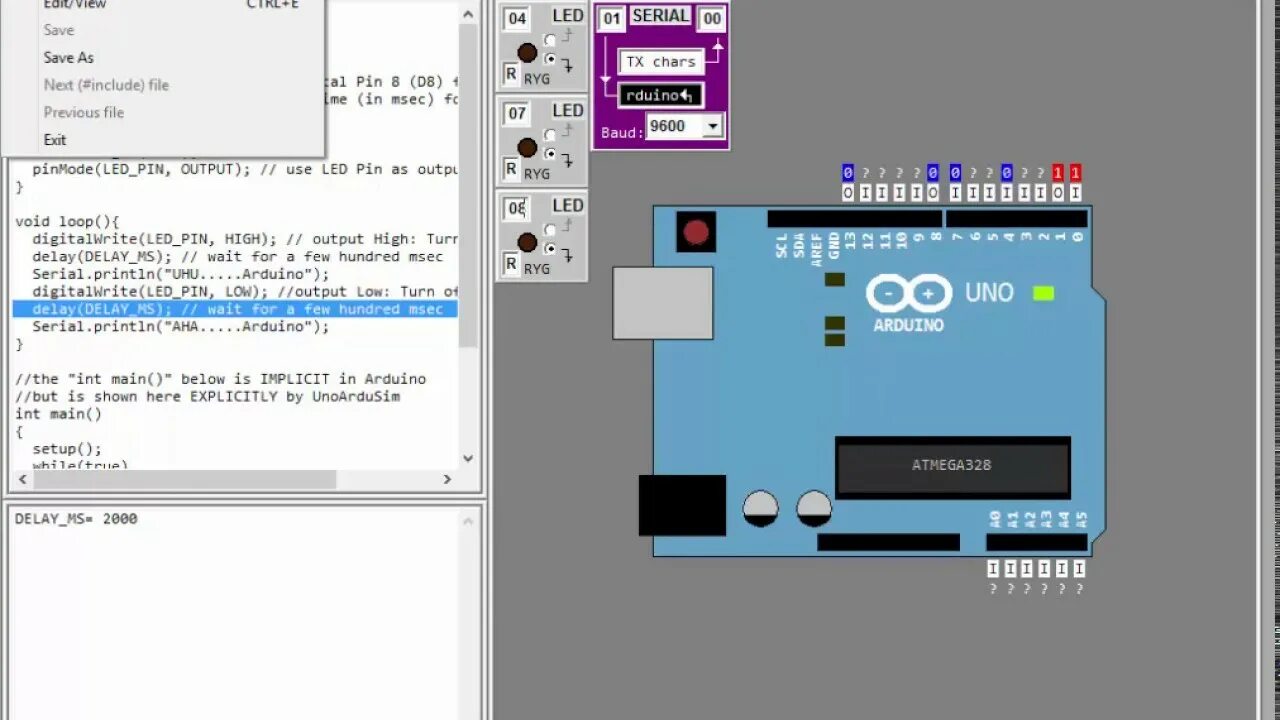This screenshot has height=720, width=1280.
Task: Click the variables pane's scroll up arrow
Action: tap(469, 520)
